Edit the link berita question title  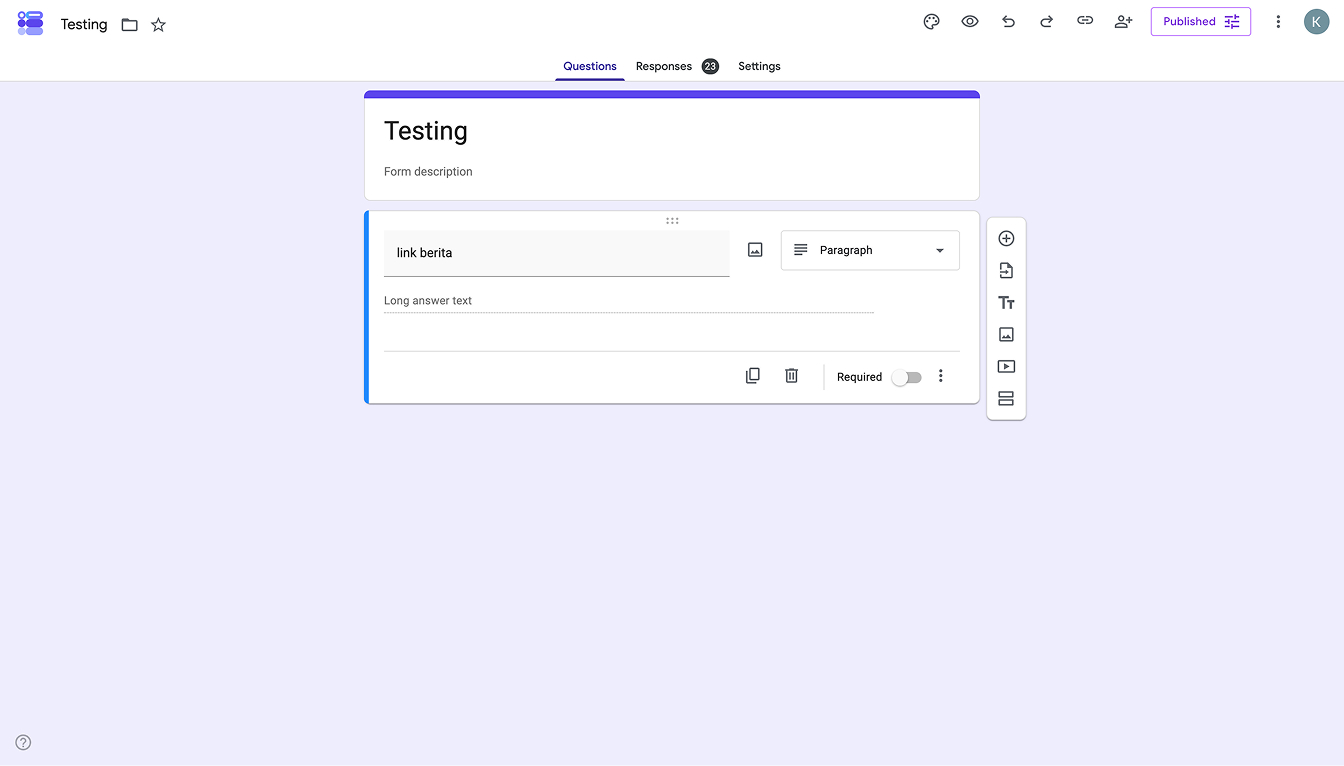click(557, 253)
